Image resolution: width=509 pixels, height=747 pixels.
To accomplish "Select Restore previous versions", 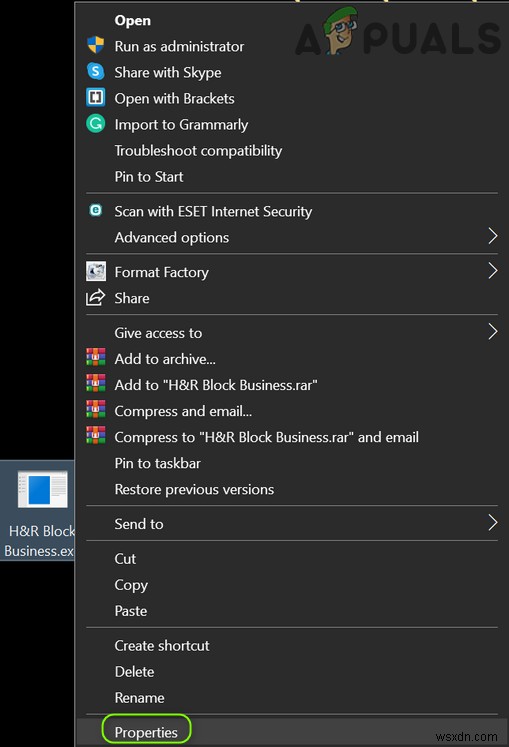I will click(x=194, y=489).
